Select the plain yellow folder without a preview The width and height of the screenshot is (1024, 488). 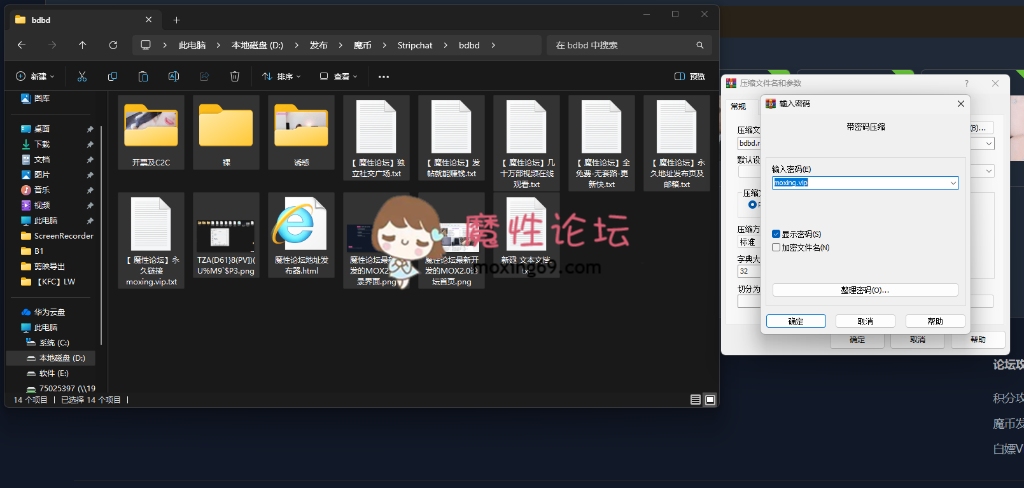click(x=226, y=133)
